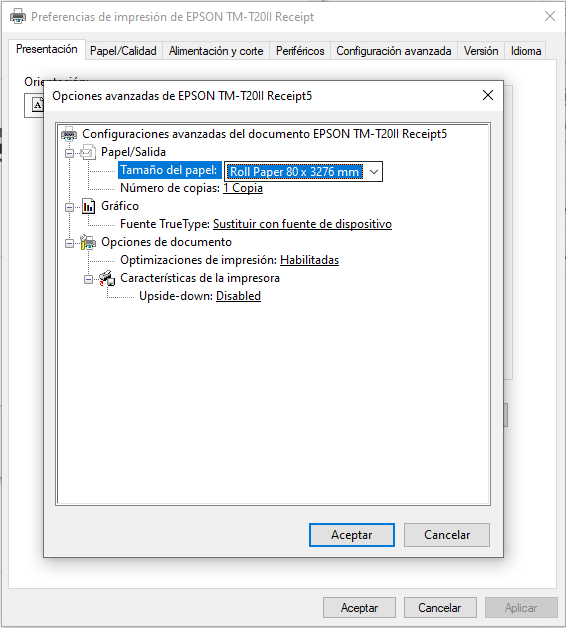Confirm with Aceptar in the advanced dialog
Viewport: 566px width, 628px height.
tap(352, 535)
